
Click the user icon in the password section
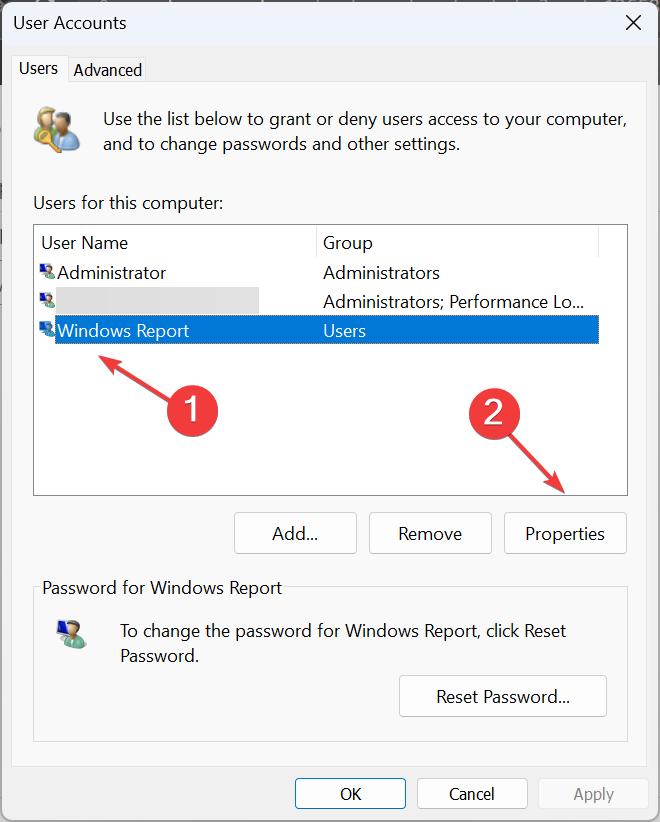[x=70, y=633]
